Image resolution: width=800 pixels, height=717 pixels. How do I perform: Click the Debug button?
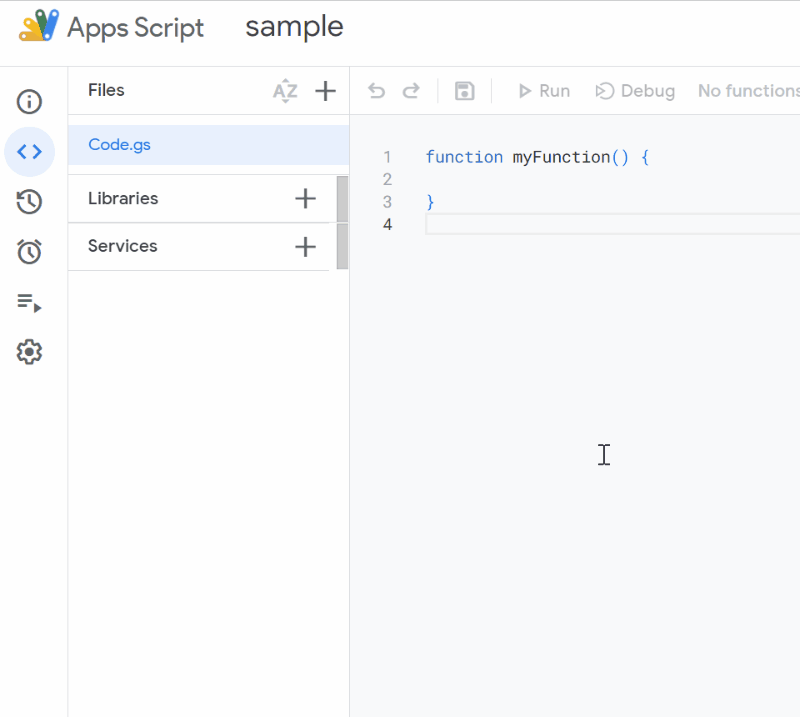point(635,92)
